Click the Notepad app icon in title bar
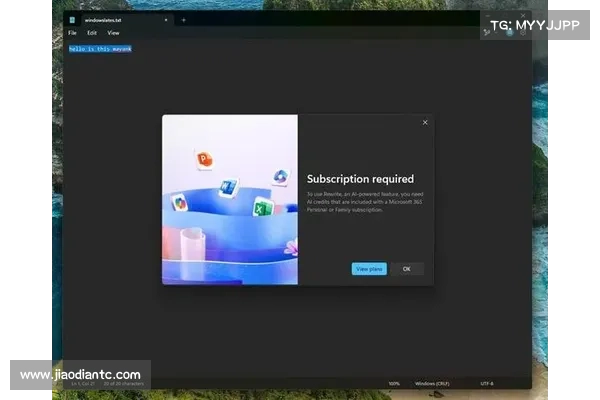 (x=72, y=19)
